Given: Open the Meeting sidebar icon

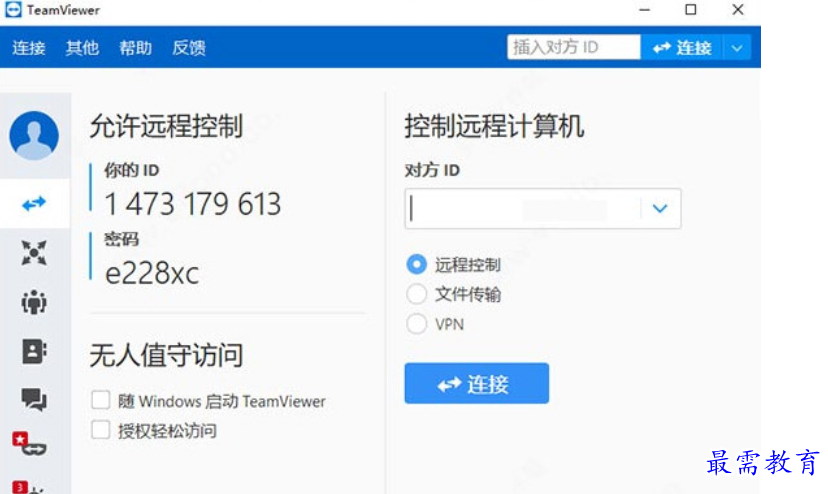Looking at the screenshot, I should (34, 302).
